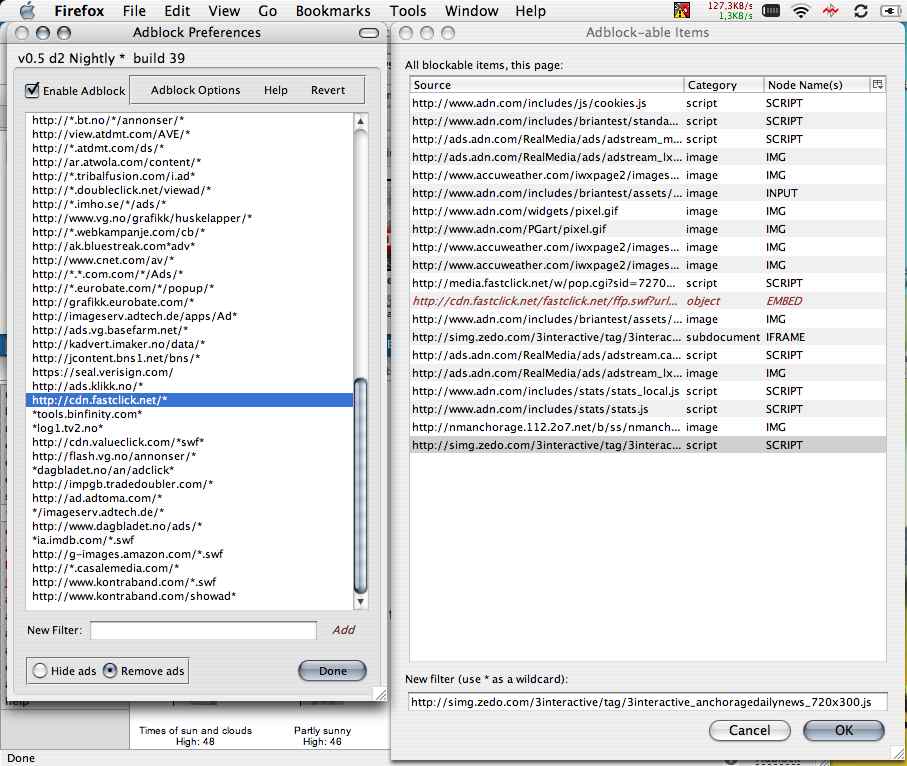Select the Remove ads radio button
Screen dimensions: 907x766
109,671
